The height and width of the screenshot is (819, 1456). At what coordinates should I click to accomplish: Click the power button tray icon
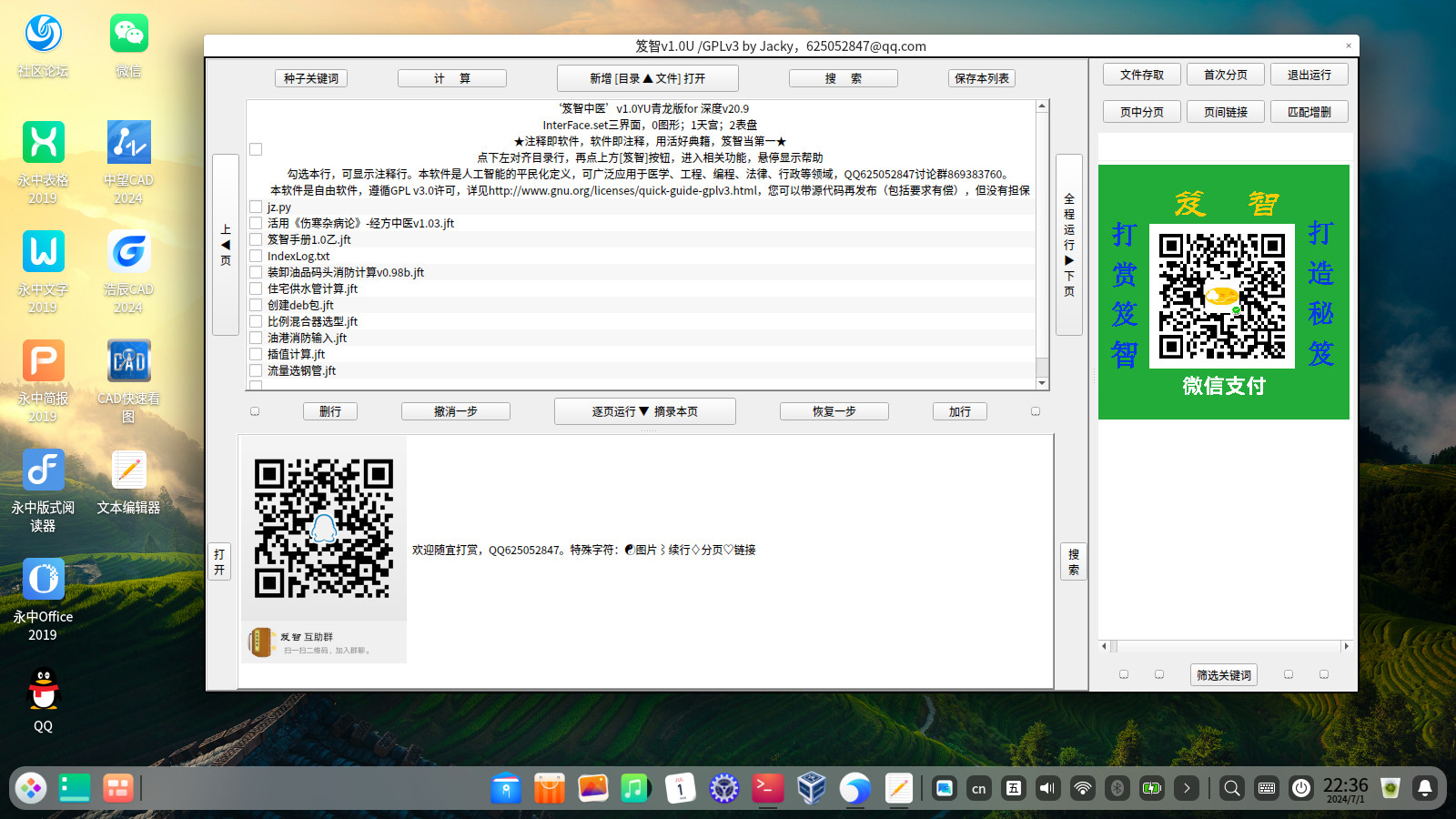1301,788
